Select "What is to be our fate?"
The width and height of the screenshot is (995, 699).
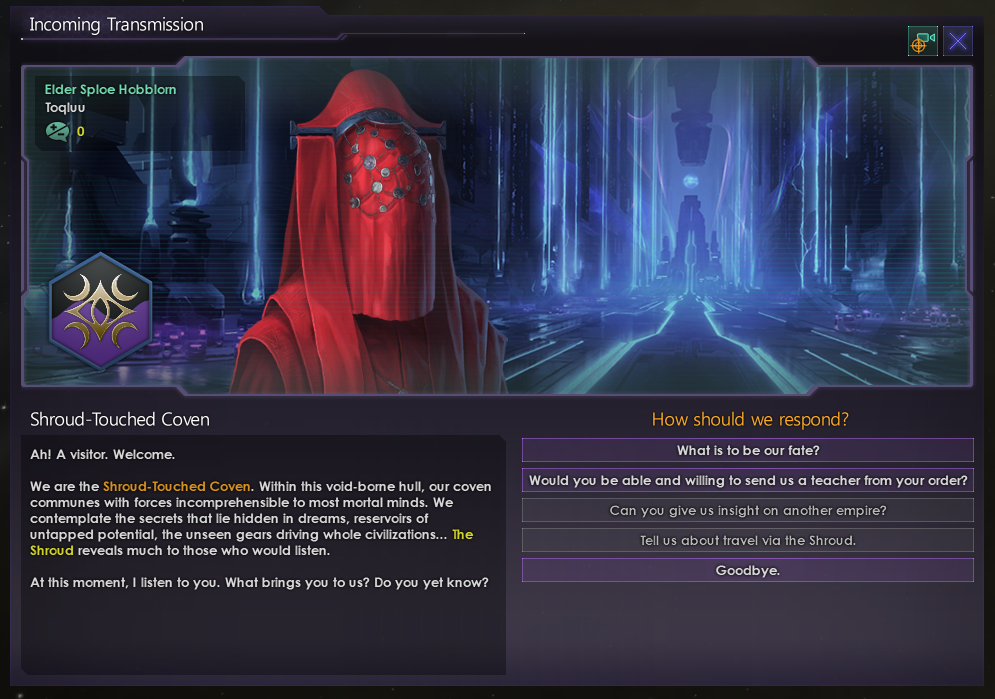(748, 450)
